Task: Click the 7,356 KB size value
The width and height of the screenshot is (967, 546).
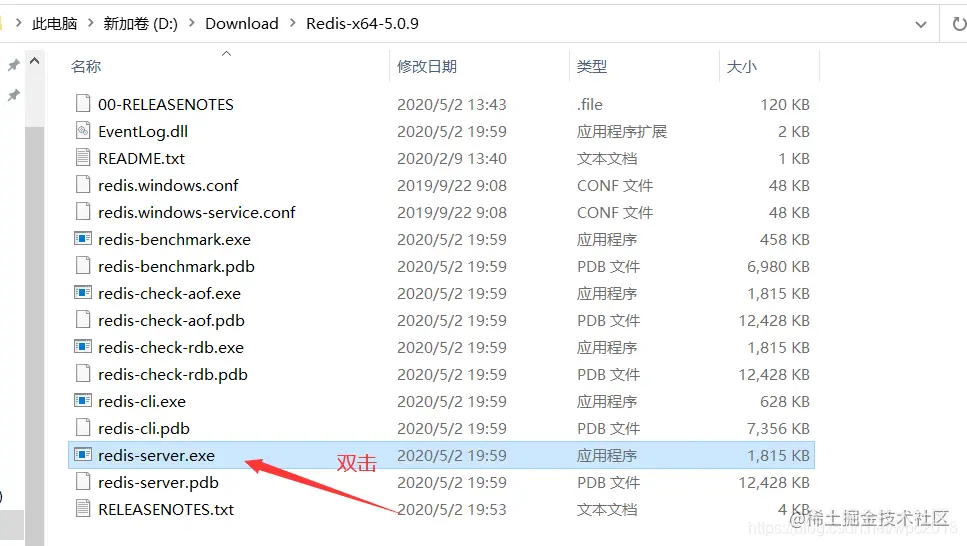Action: 778,428
